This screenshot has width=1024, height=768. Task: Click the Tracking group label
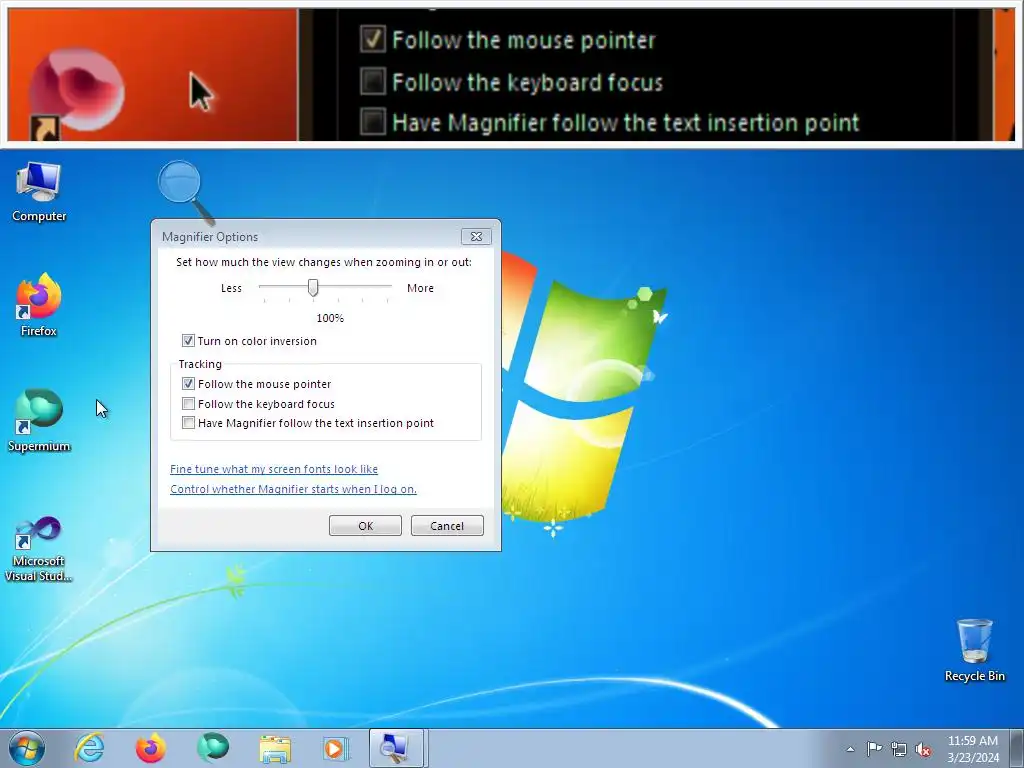200,364
